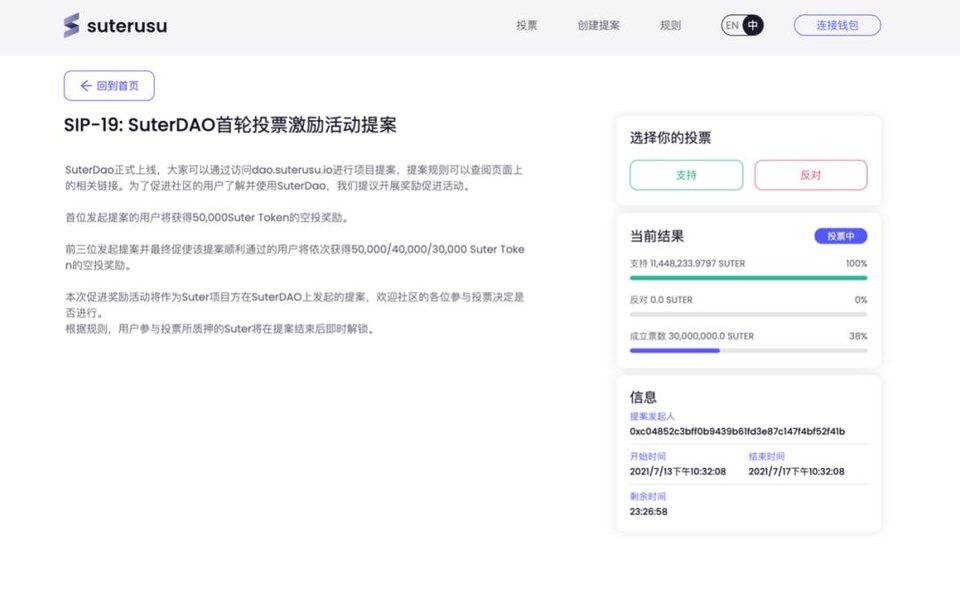Click the remaining time 23:26:58

[648, 512]
